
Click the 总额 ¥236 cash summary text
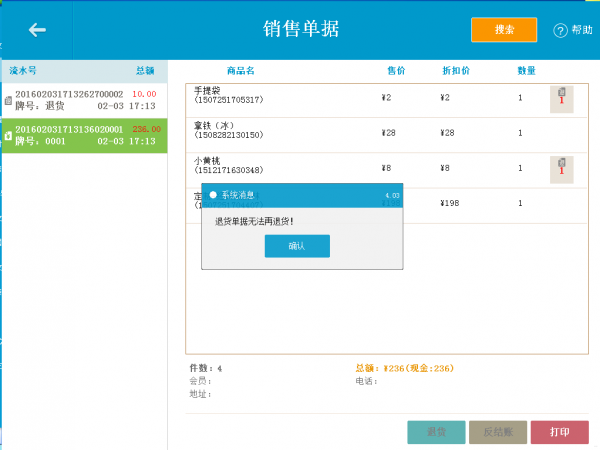click(404, 368)
